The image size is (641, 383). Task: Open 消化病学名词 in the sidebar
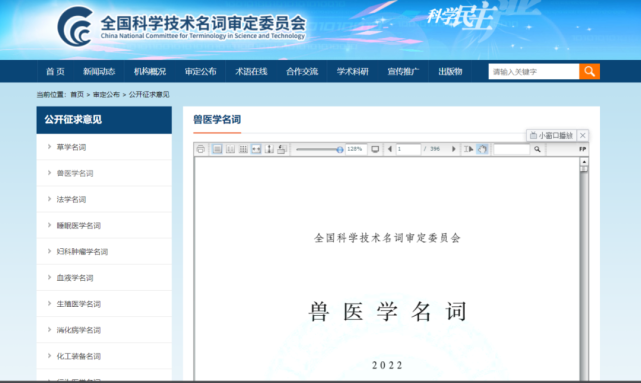point(78,330)
